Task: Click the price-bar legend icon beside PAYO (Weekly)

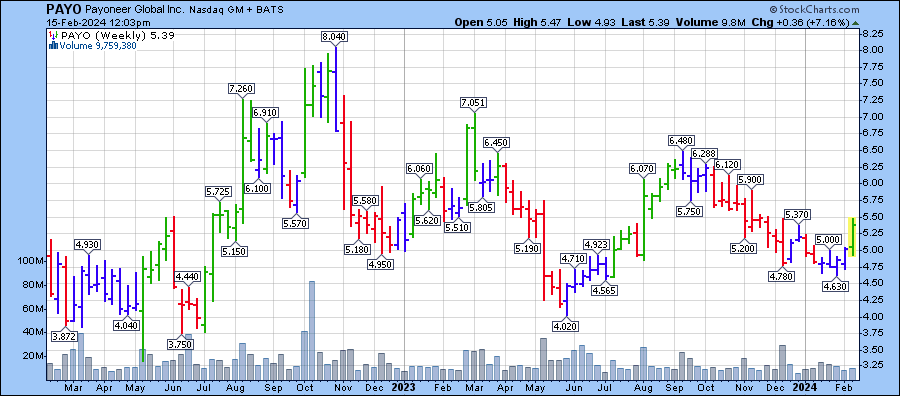Action: [53, 36]
